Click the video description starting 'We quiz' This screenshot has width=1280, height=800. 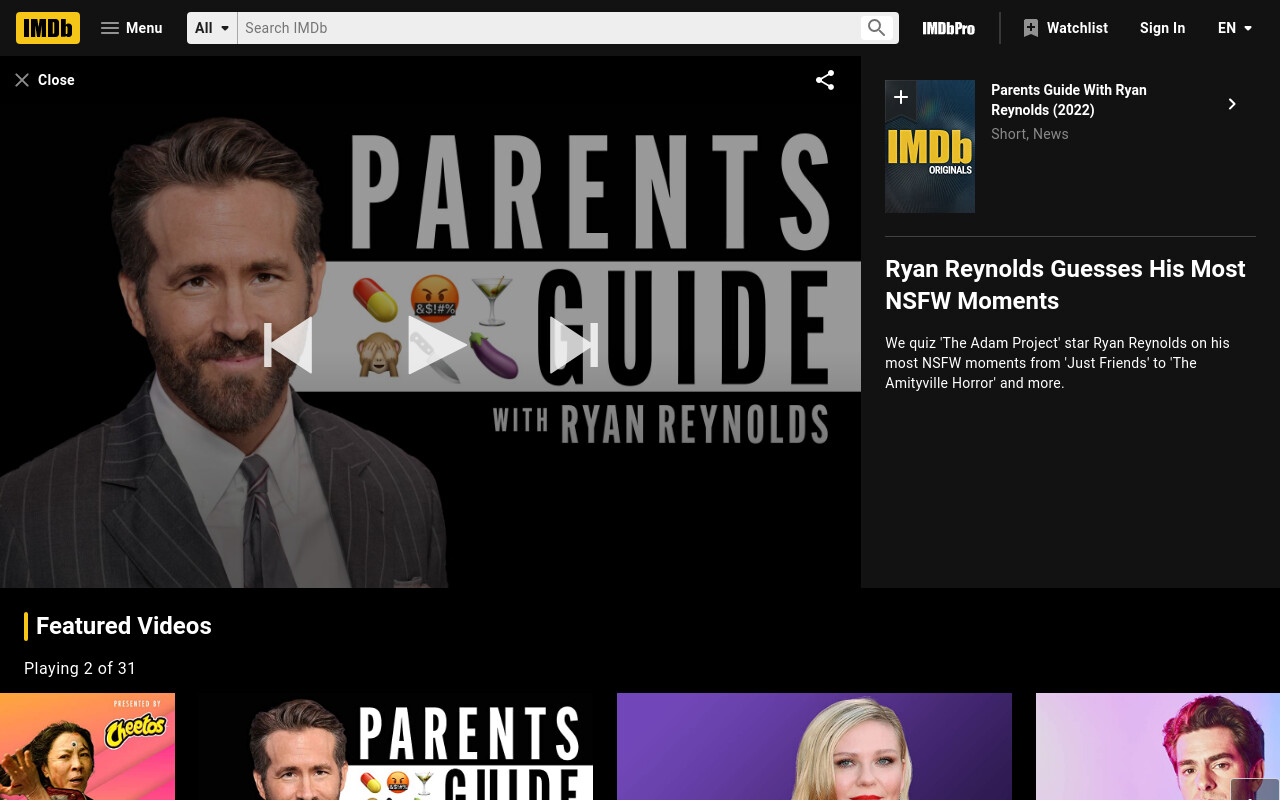click(1057, 363)
